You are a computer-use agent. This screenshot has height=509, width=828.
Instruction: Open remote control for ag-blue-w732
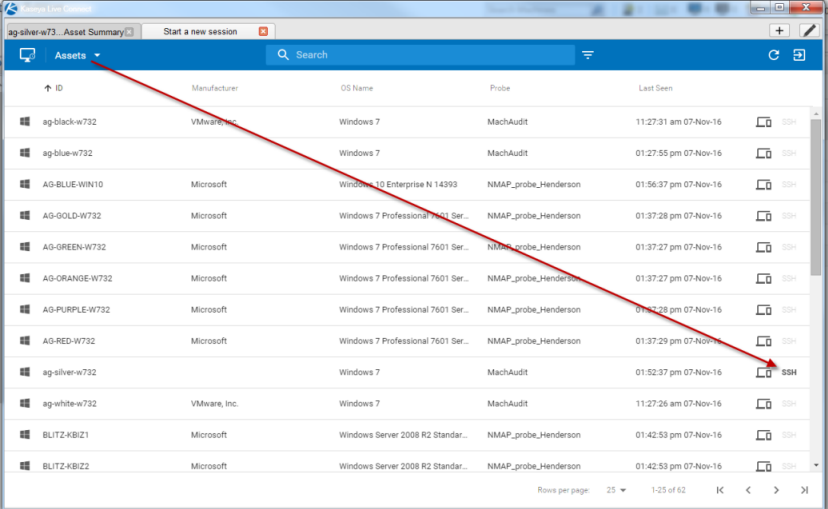point(764,153)
